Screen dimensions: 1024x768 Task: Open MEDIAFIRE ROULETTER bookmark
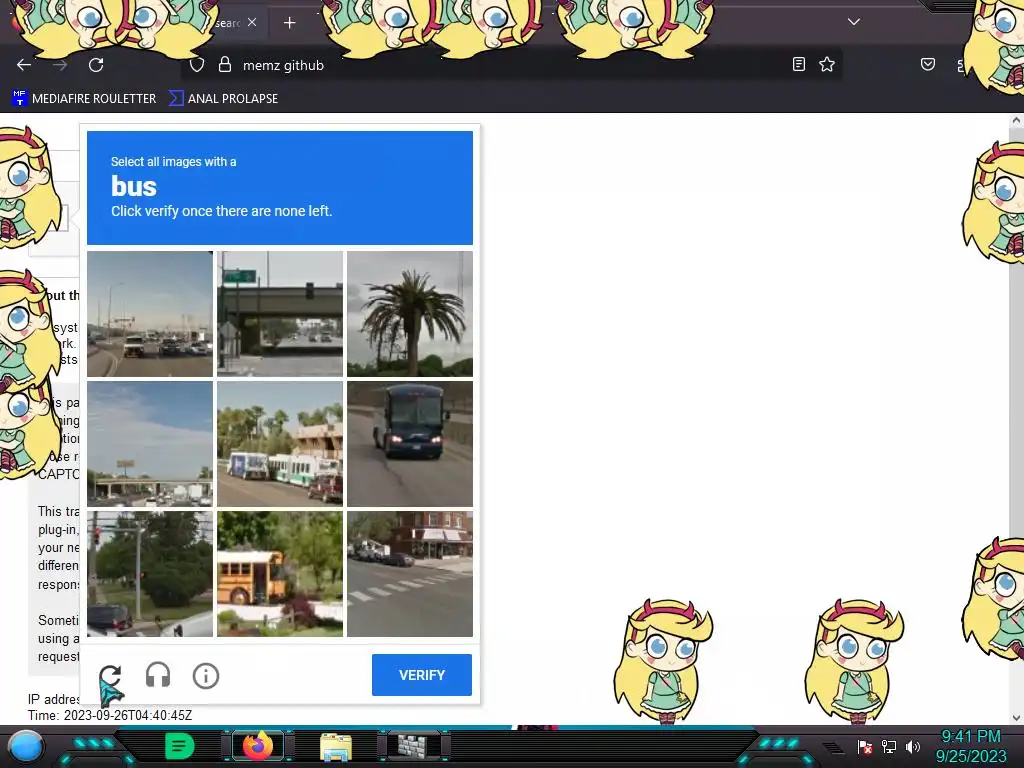coord(85,99)
